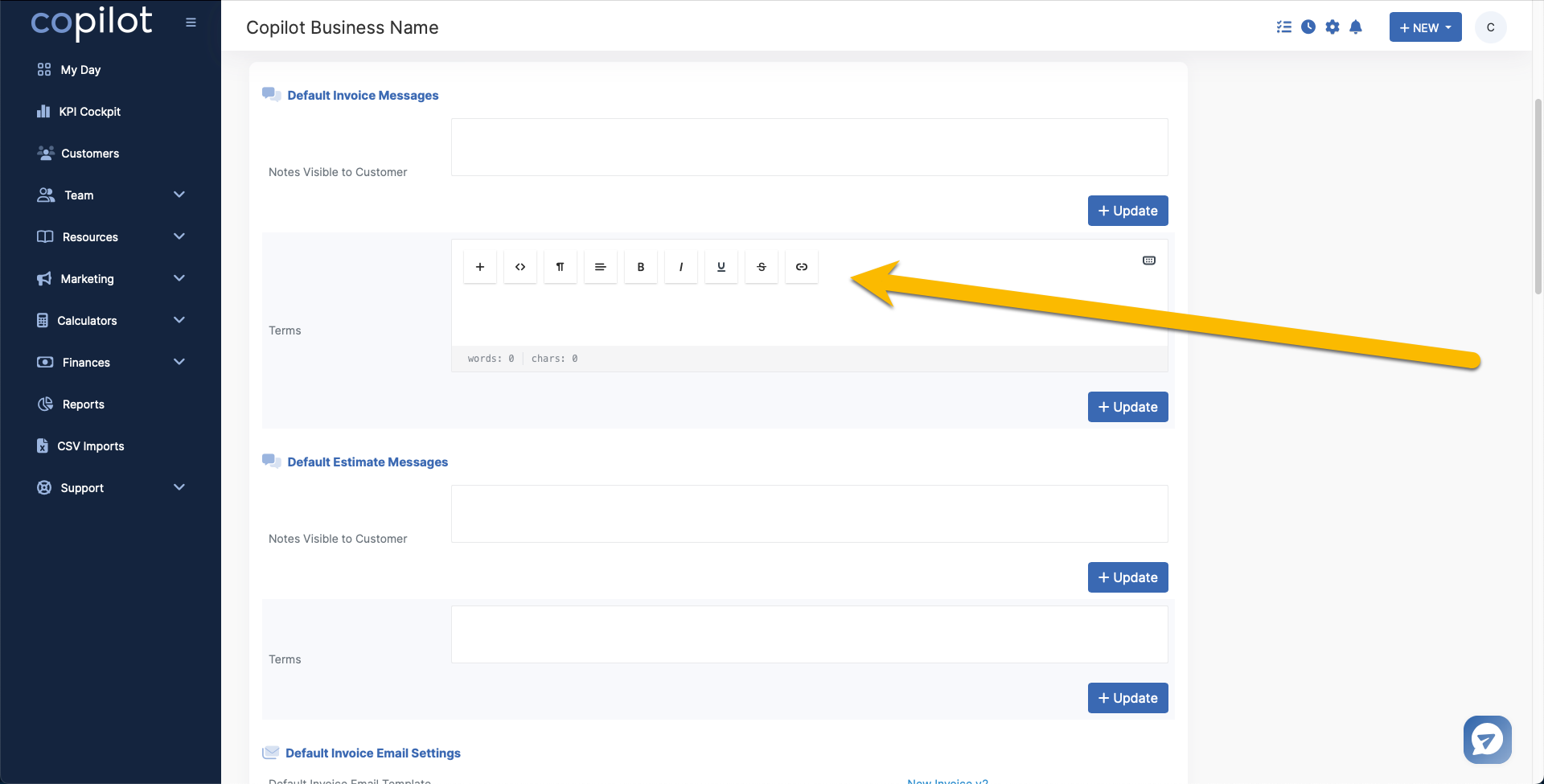Open the chat support widget

point(1488,740)
